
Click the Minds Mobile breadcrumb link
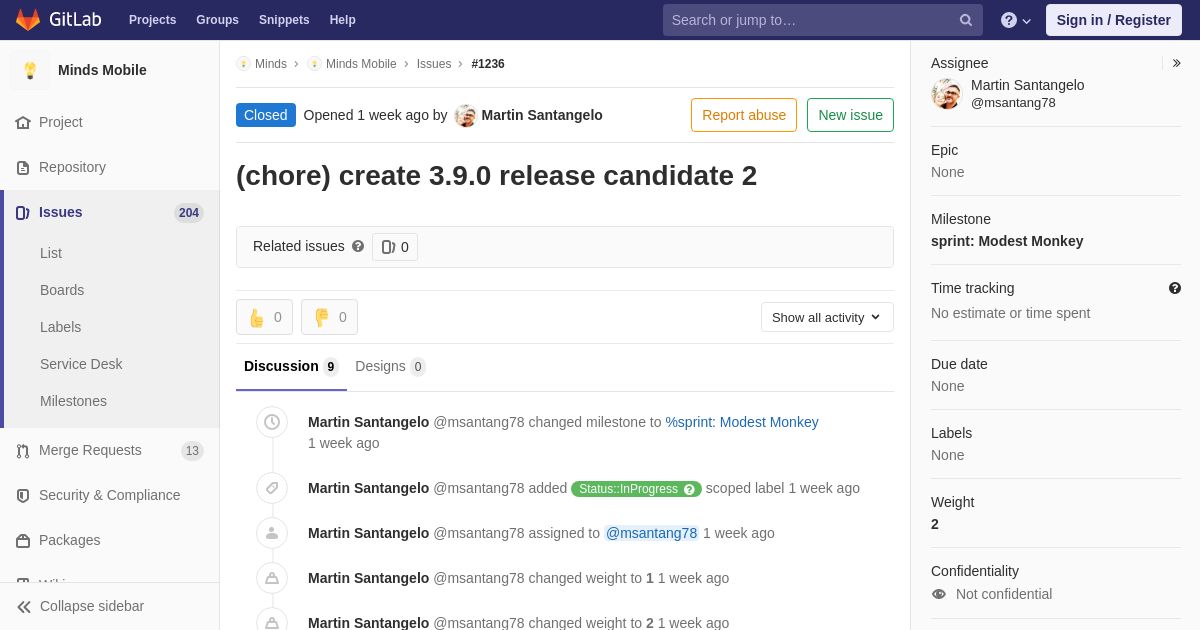tap(361, 64)
